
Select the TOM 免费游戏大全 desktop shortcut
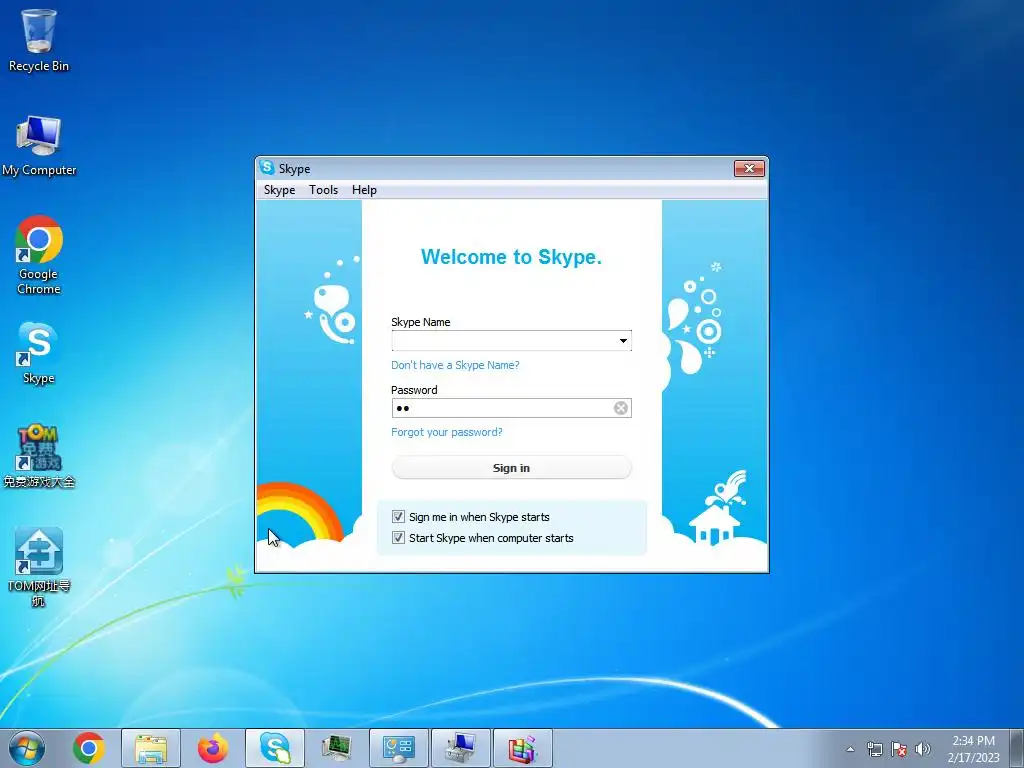coord(39,456)
